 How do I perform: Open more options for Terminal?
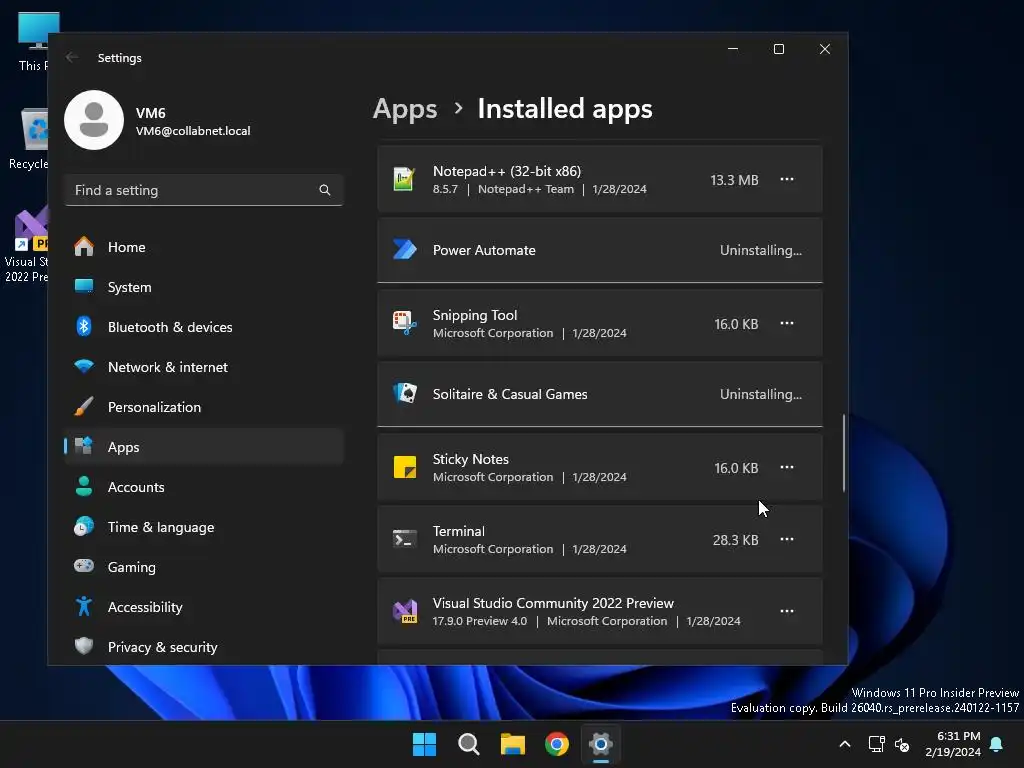click(787, 539)
